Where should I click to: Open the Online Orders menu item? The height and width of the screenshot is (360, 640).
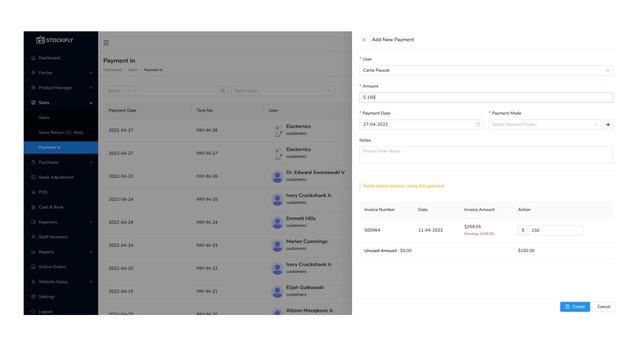[61, 267]
